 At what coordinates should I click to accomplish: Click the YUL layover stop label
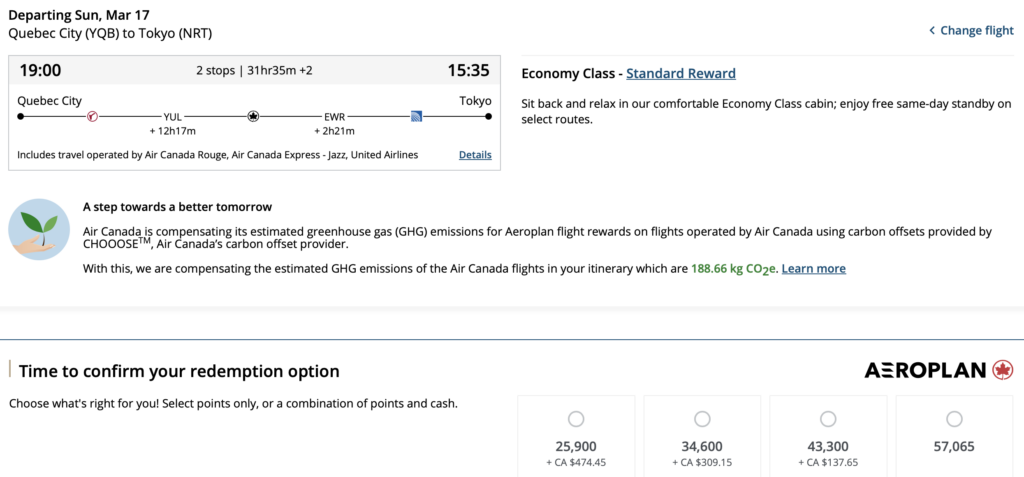point(173,117)
